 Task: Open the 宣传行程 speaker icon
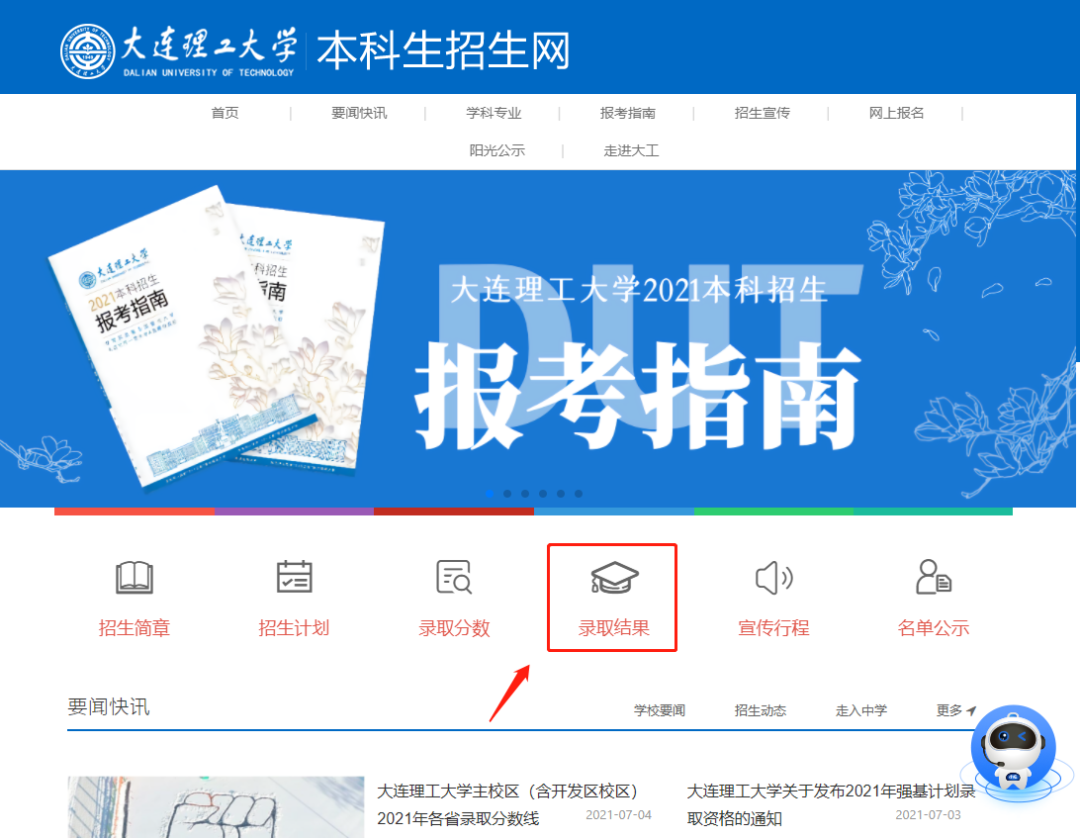coord(773,577)
